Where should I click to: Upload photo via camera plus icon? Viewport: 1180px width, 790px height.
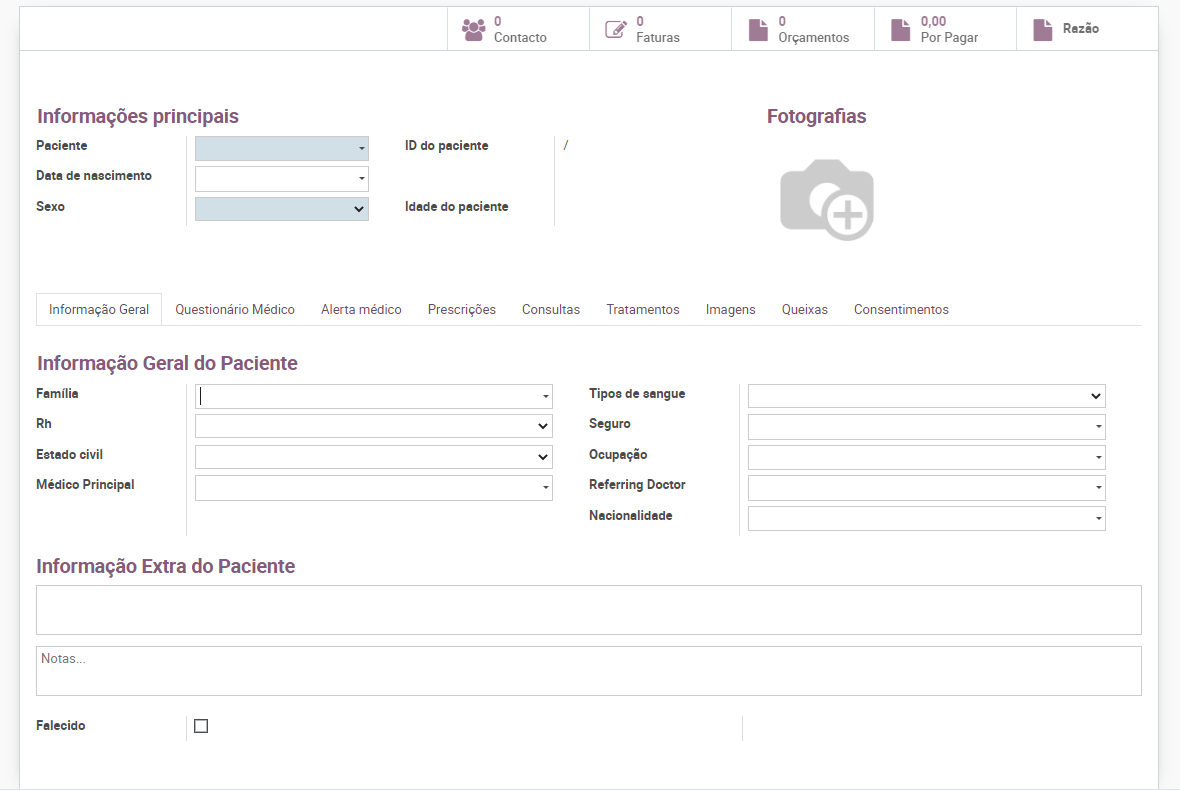coord(827,200)
